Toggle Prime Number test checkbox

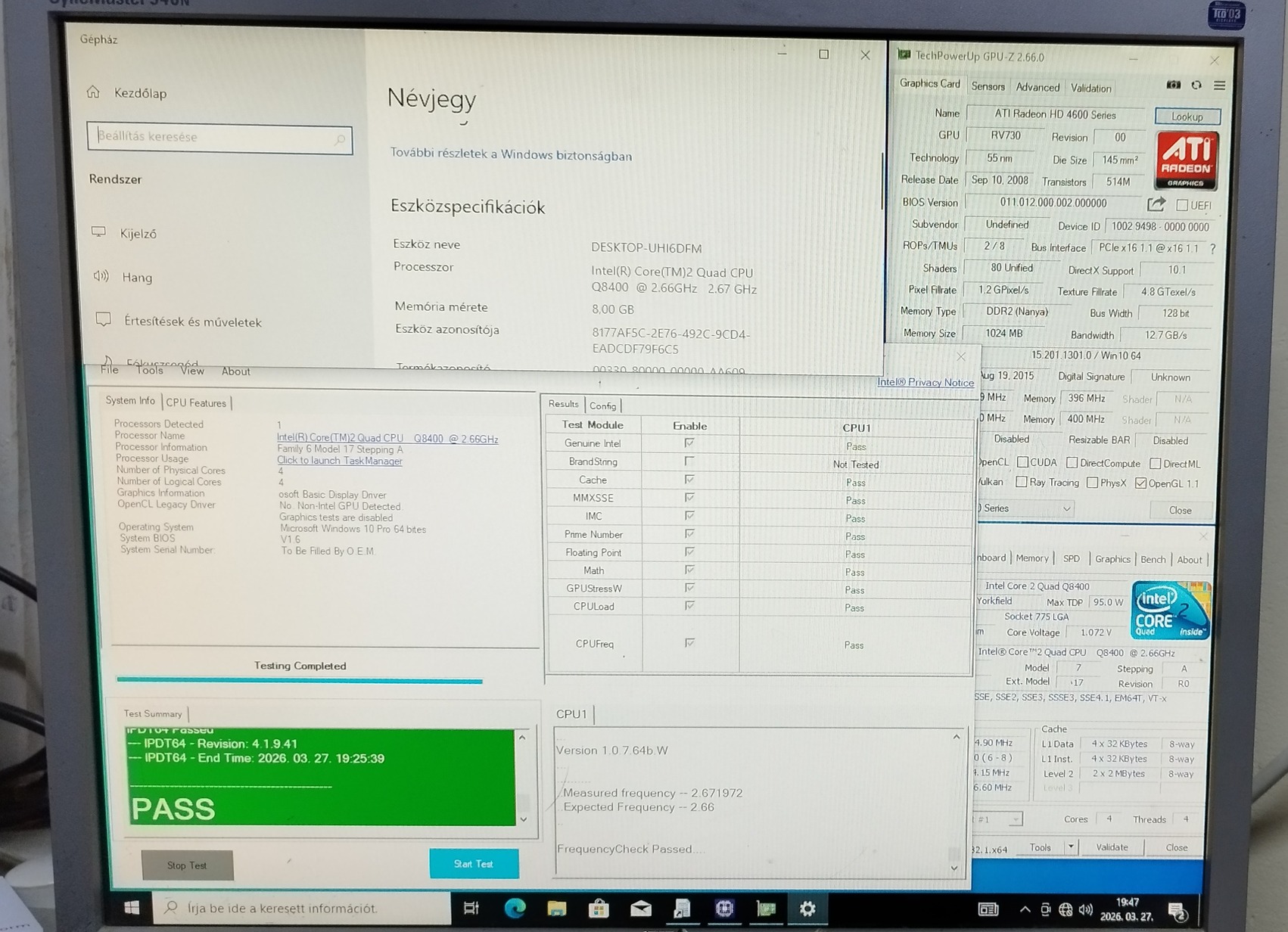[x=689, y=533]
